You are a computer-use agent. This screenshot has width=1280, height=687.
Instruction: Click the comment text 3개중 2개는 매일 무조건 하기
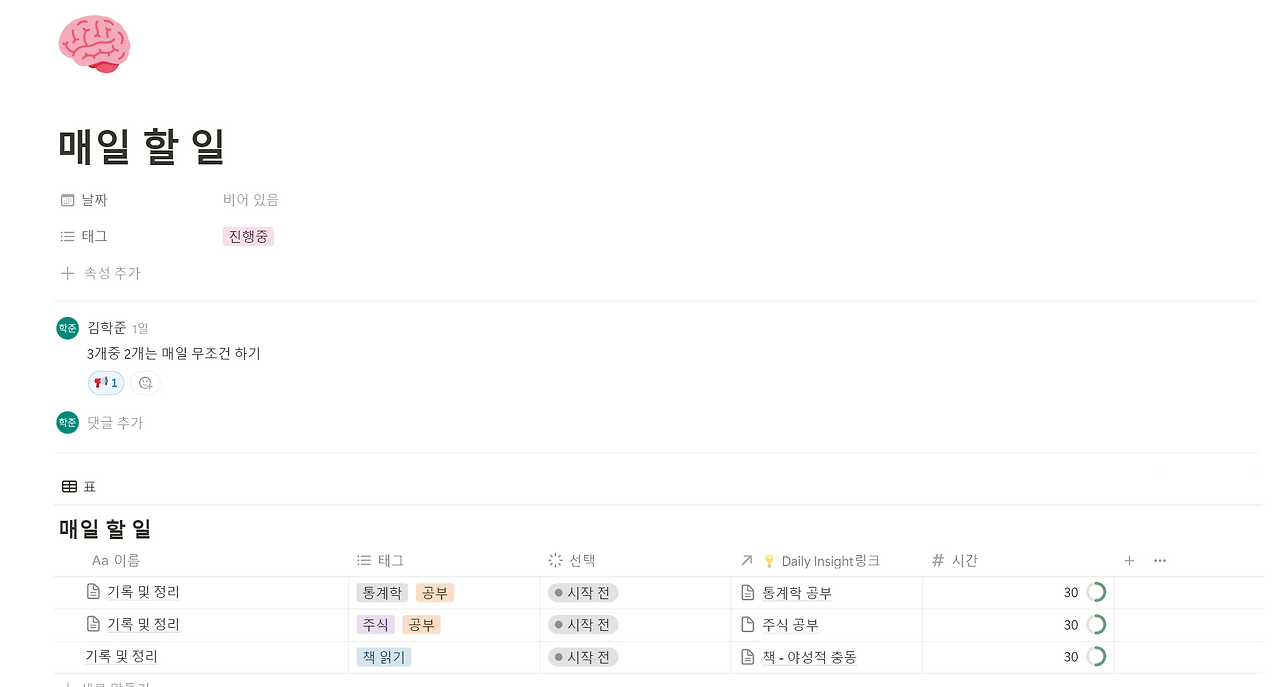click(174, 353)
